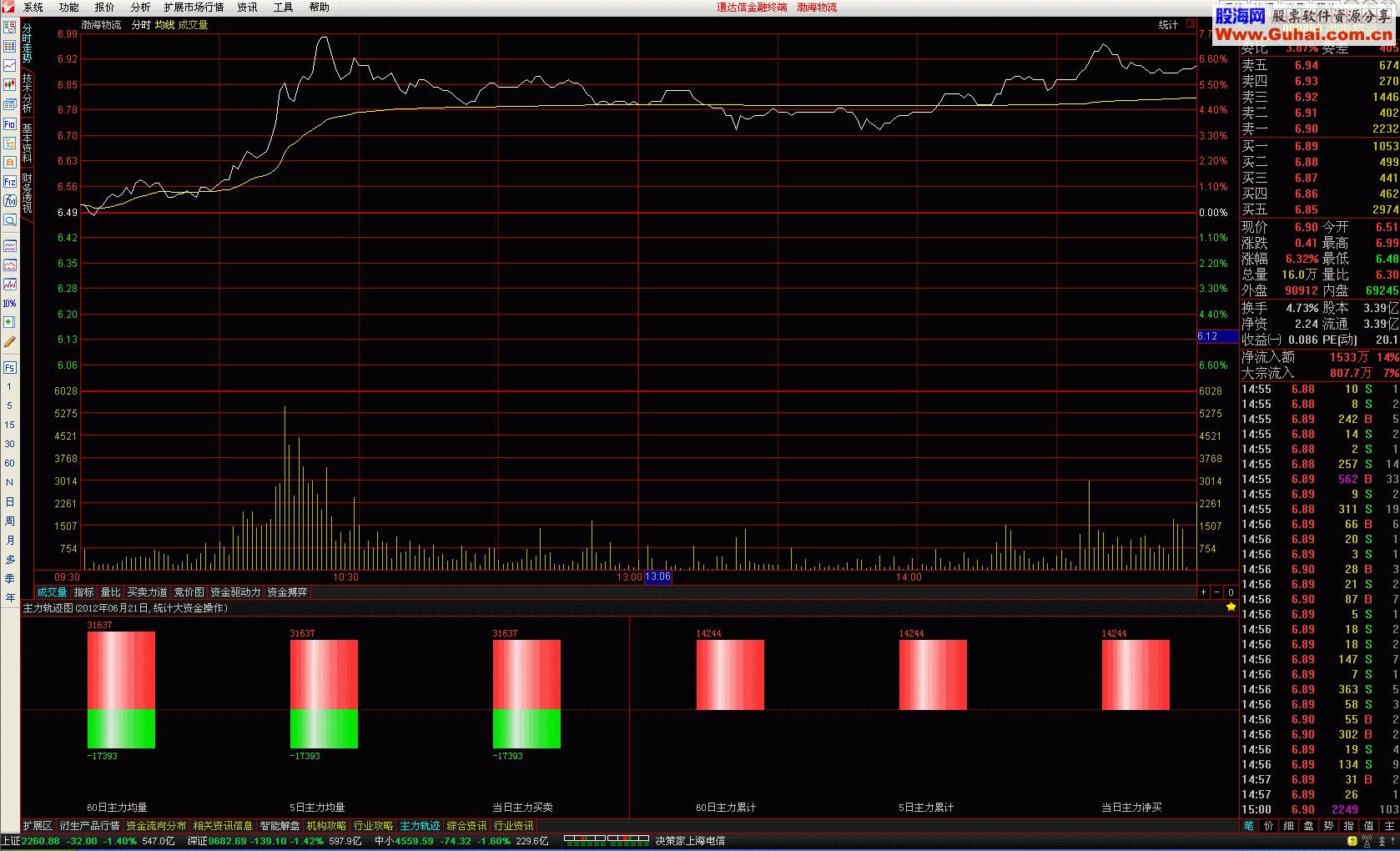Open the 资金流向分布 bottom tab
Screen dimensions: 1400x851
coord(156,826)
